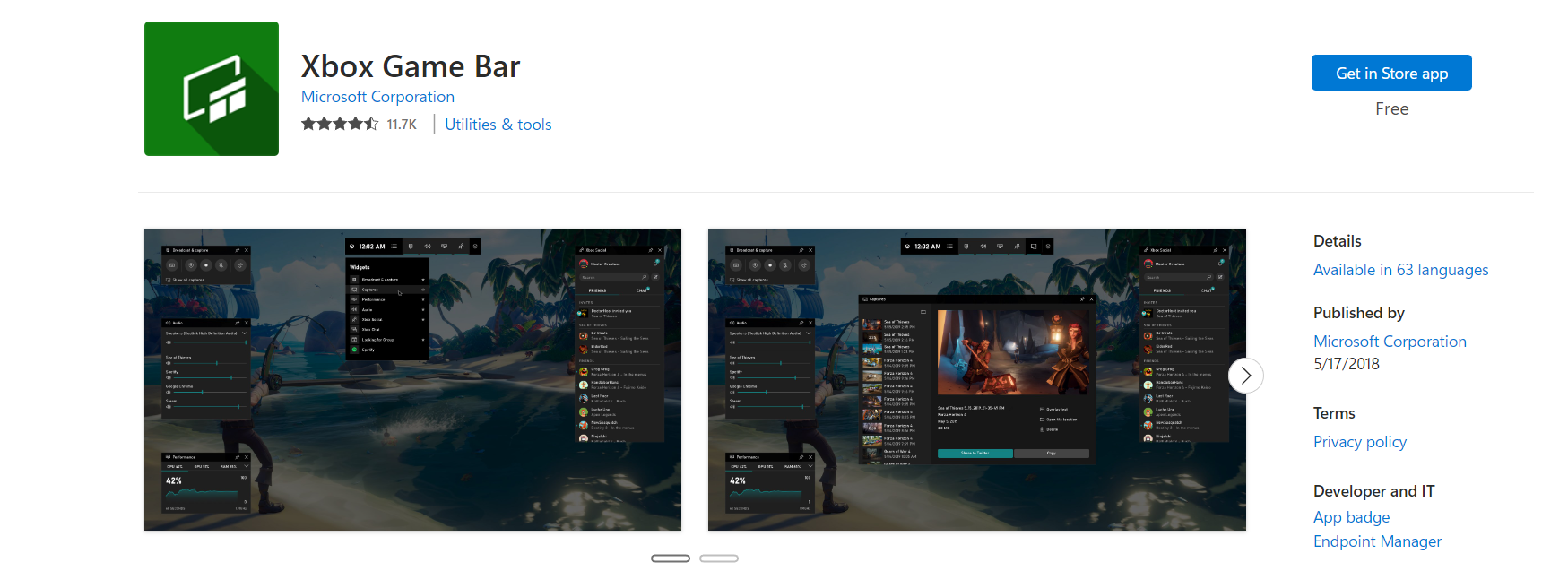Open the Utilities & tools category link

point(498,125)
